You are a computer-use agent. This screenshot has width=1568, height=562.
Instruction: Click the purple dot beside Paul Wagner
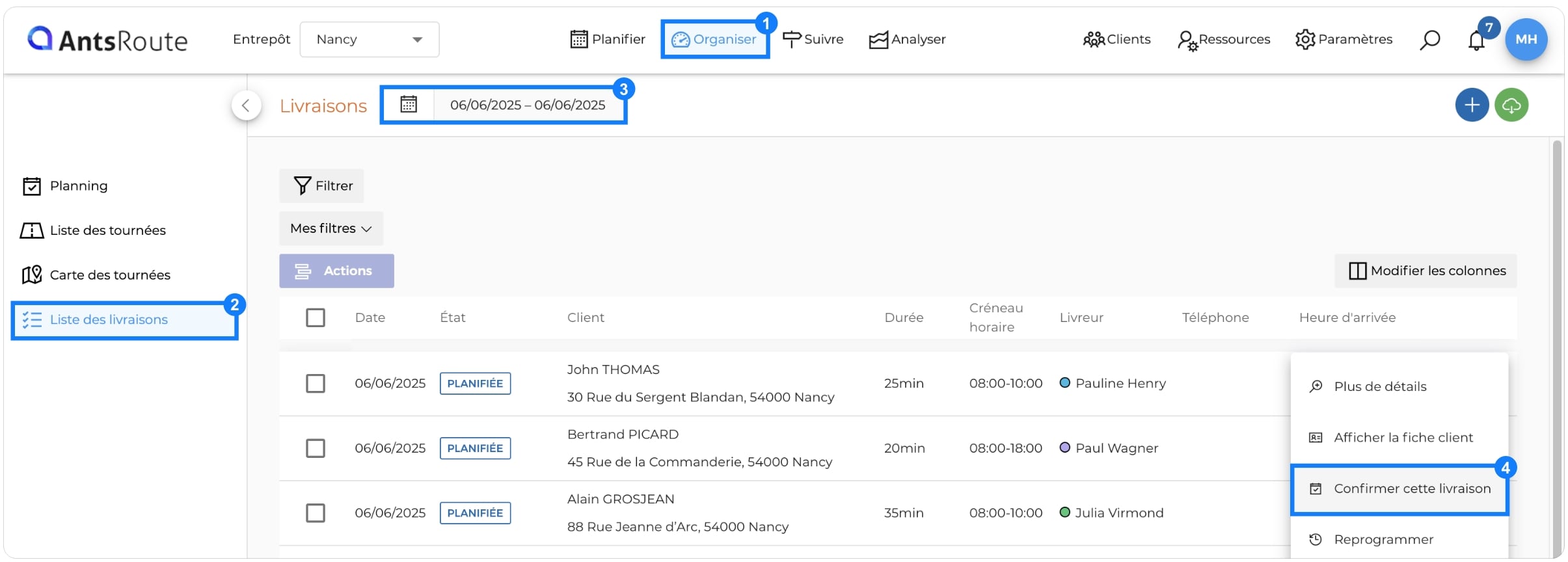tap(1064, 448)
